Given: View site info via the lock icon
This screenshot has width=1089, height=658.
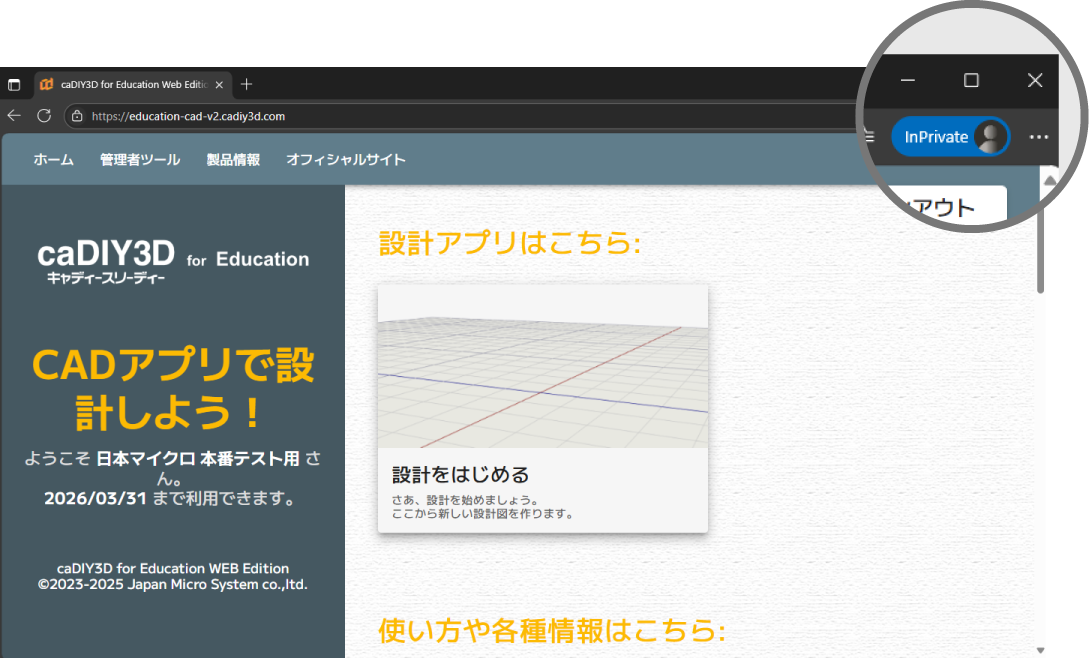Looking at the screenshot, I should point(77,116).
